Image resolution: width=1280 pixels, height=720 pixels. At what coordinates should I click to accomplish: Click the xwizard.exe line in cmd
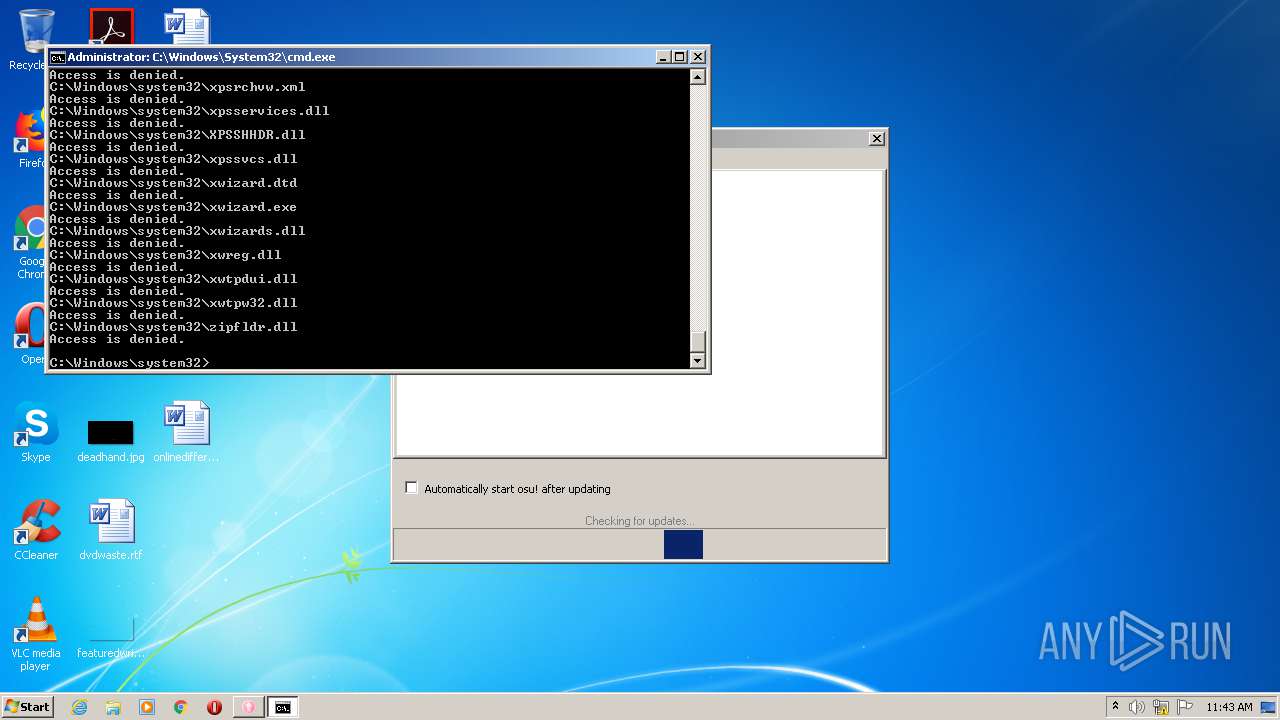pyautogui.click(x=173, y=207)
